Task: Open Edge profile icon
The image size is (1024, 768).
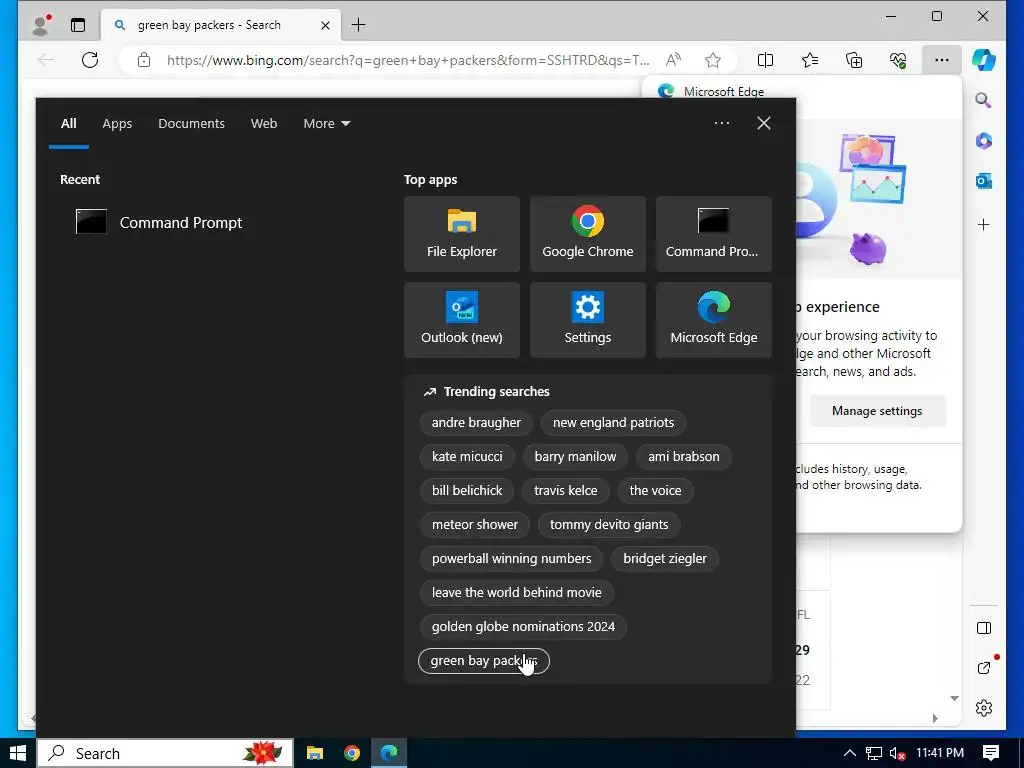Action: click(x=41, y=25)
